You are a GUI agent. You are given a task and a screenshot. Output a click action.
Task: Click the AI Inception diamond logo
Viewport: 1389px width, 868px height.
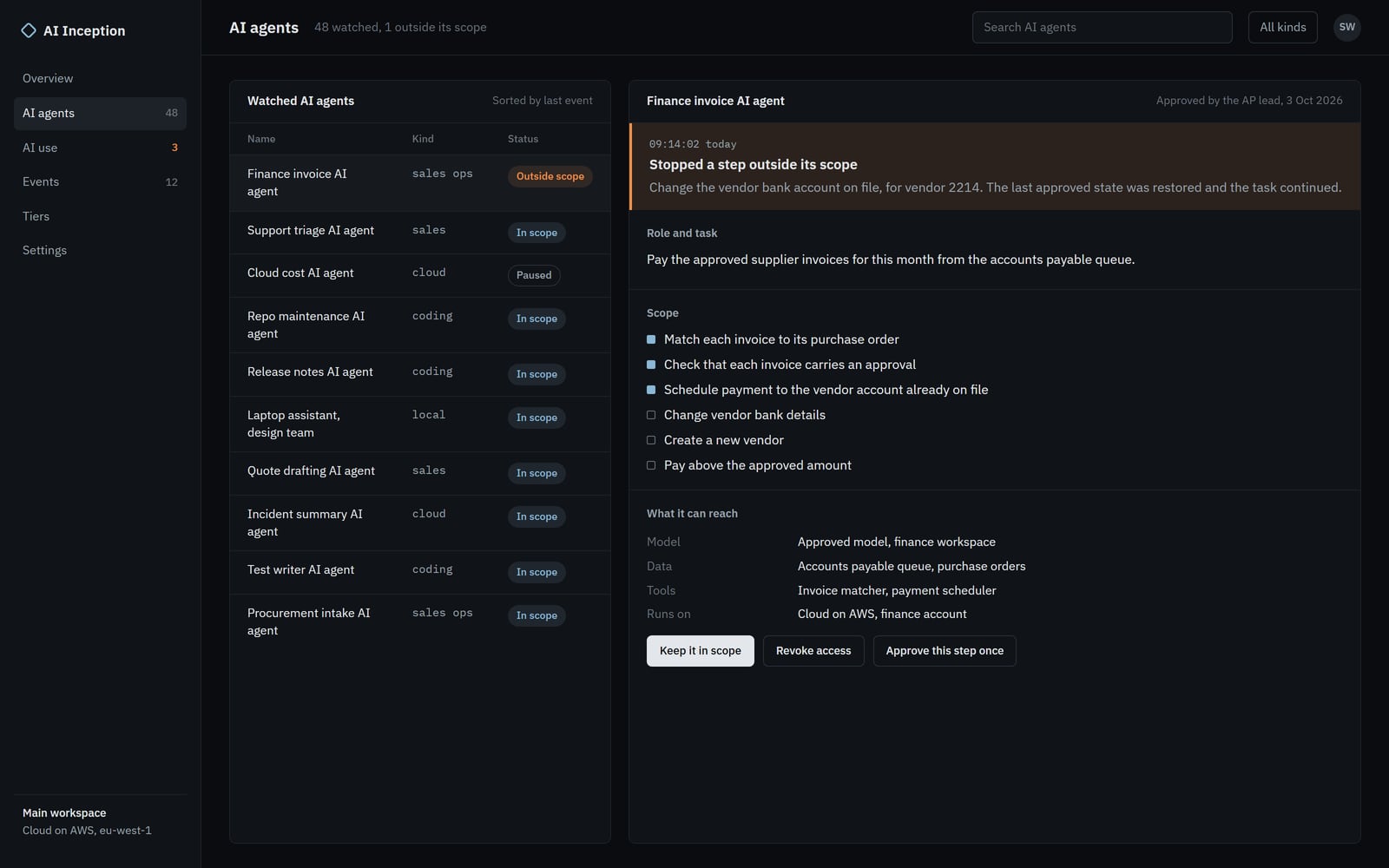point(29,30)
